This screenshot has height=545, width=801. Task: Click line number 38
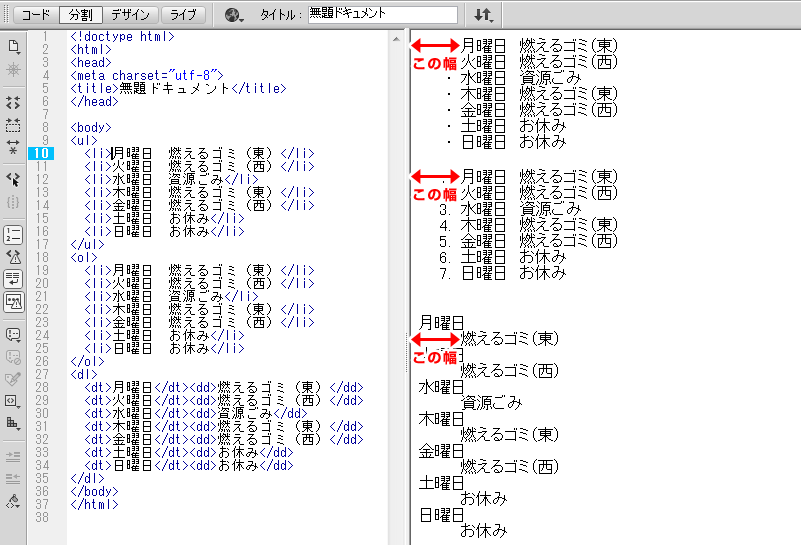tap(42, 517)
